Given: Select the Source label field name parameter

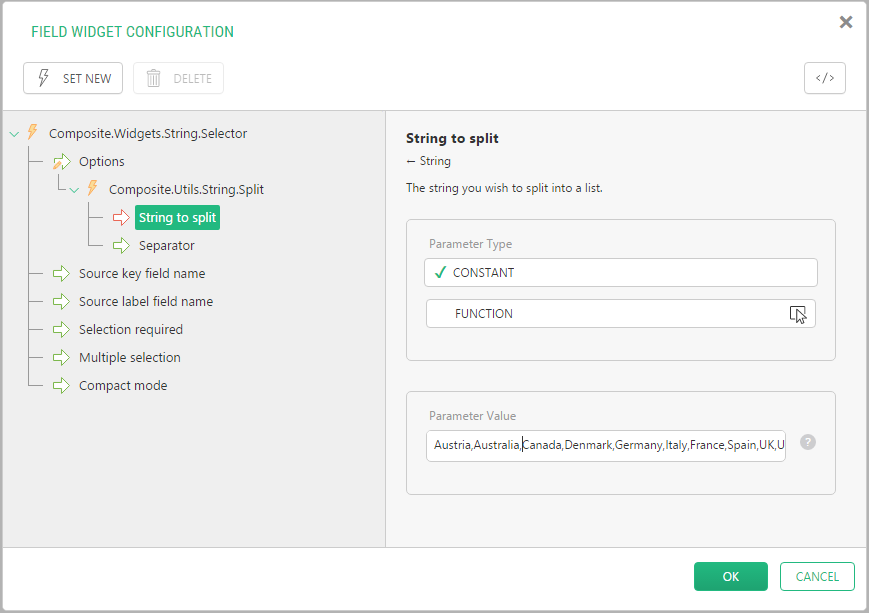Looking at the screenshot, I should point(145,301).
